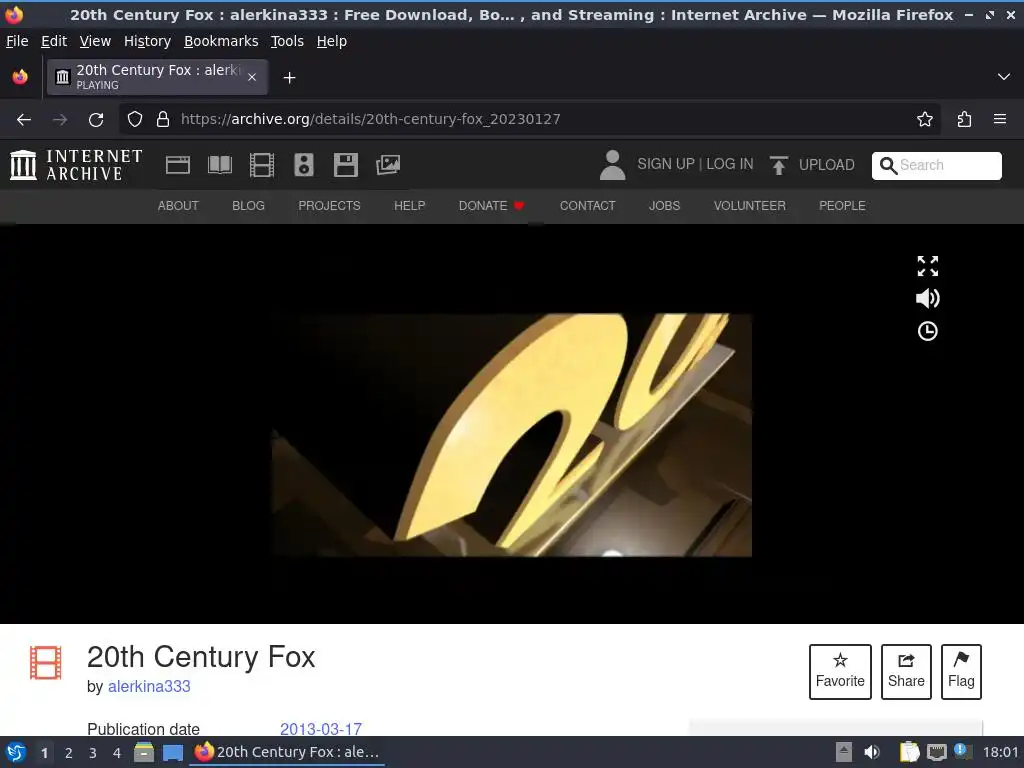Open the Images icon
The width and height of the screenshot is (1024, 768).
pos(388,165)
